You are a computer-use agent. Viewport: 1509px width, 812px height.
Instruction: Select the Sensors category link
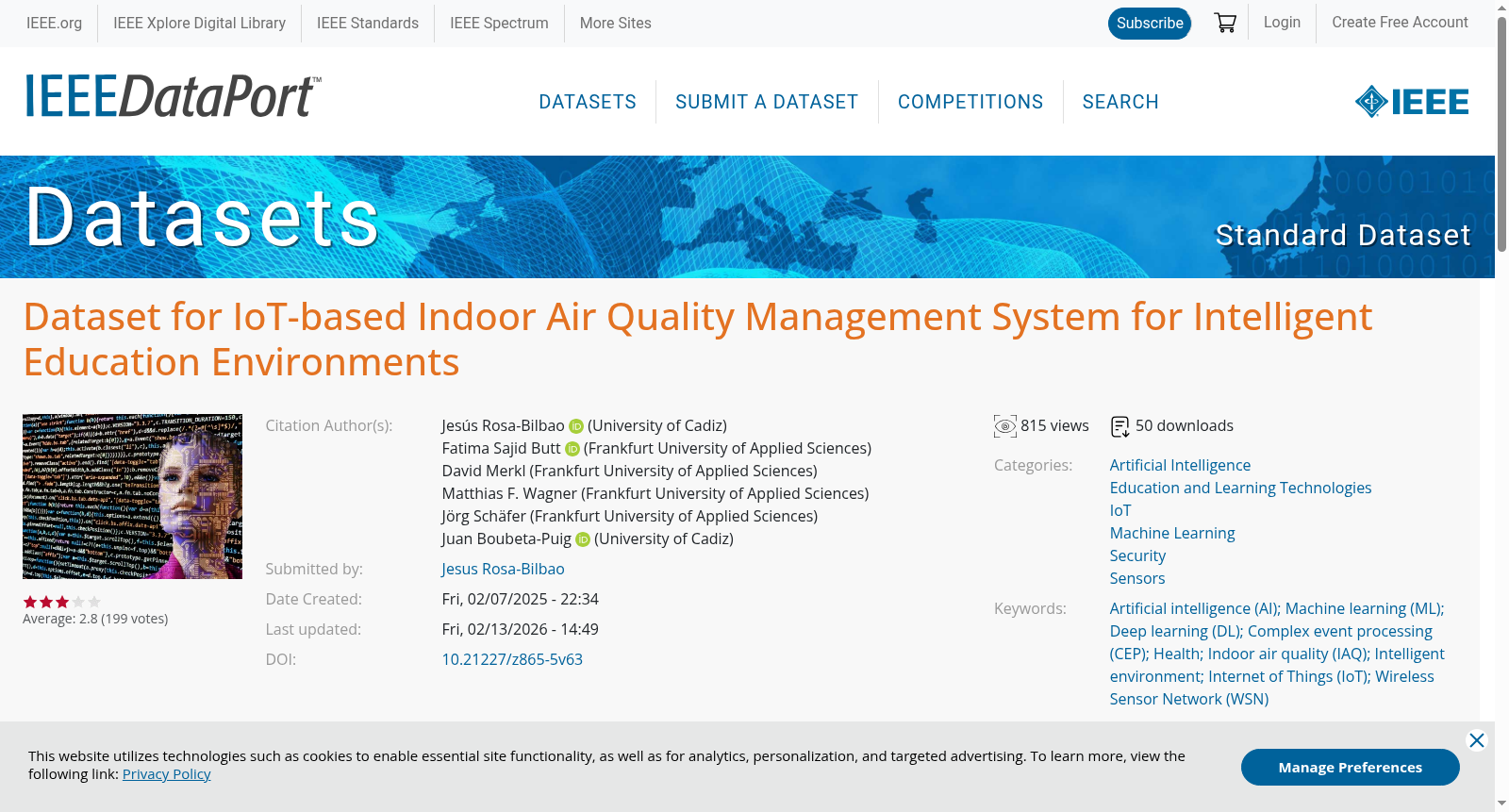point(1137,579)
